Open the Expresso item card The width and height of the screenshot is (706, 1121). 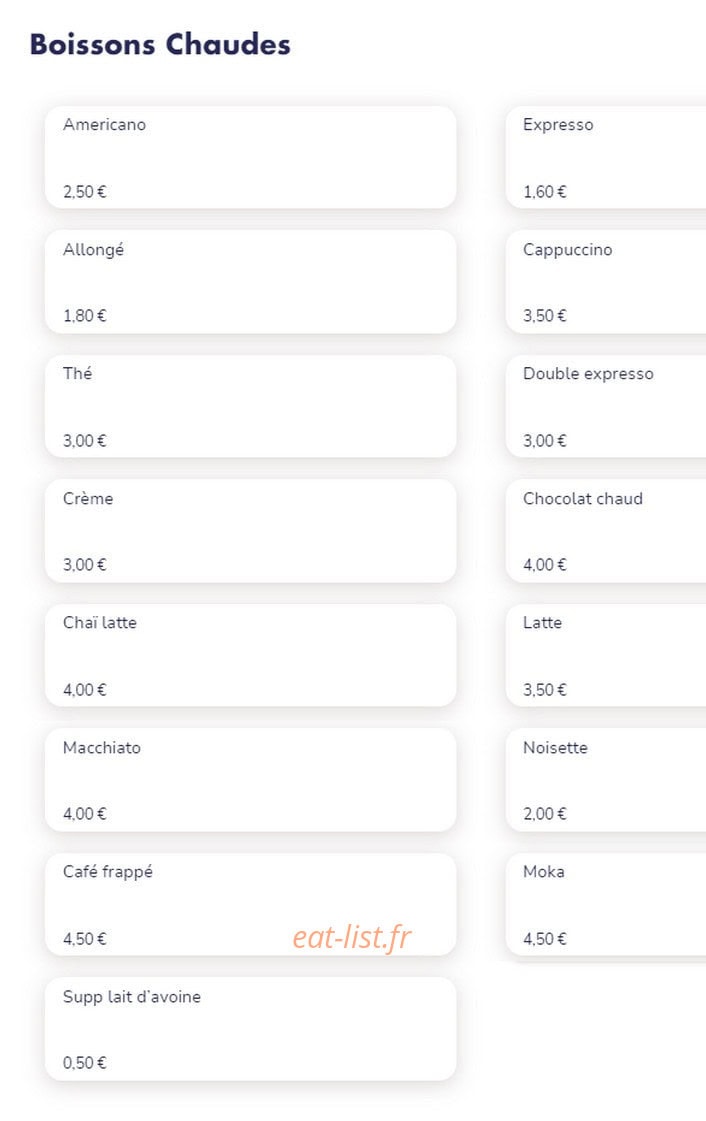pos(606,157)
